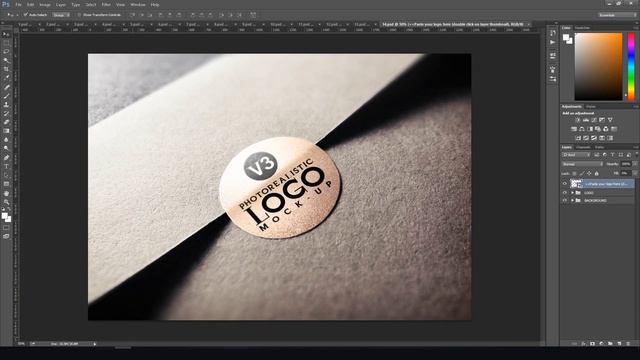Select the Quick Selection tool
Screen dimensions: 640x360
[x=6, y=60]
